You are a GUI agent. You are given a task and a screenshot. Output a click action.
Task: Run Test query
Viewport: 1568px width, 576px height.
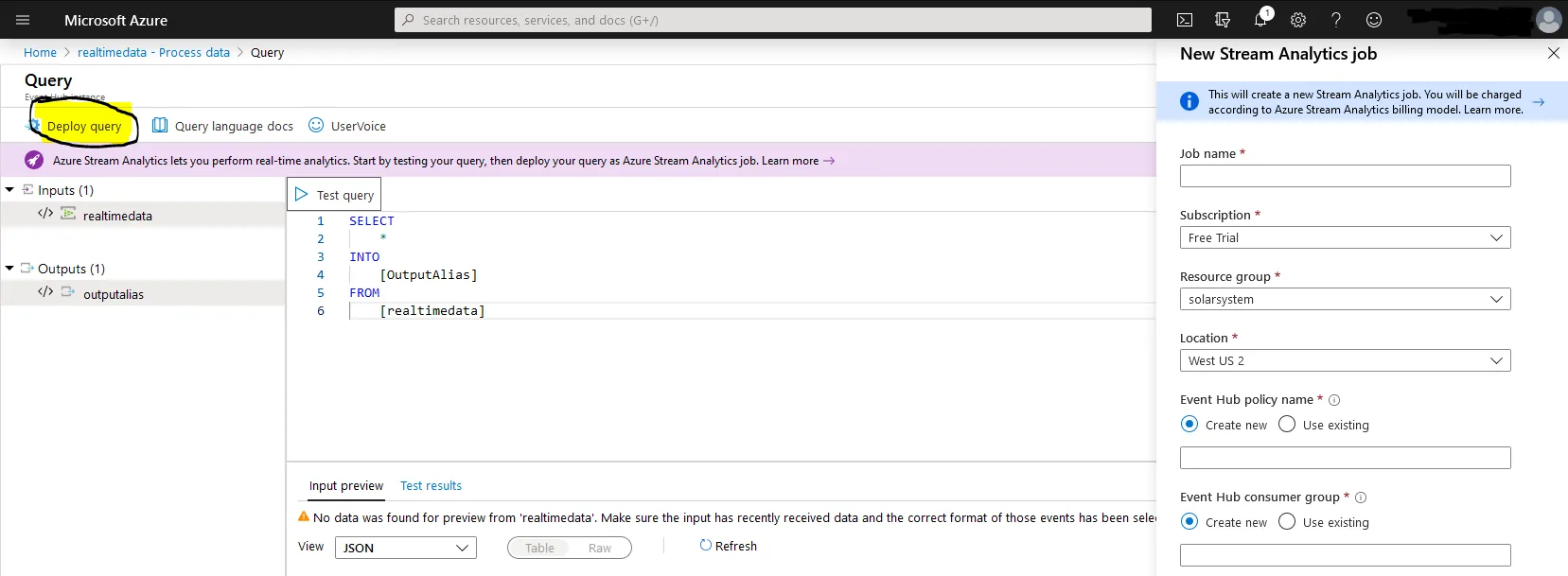334,195
